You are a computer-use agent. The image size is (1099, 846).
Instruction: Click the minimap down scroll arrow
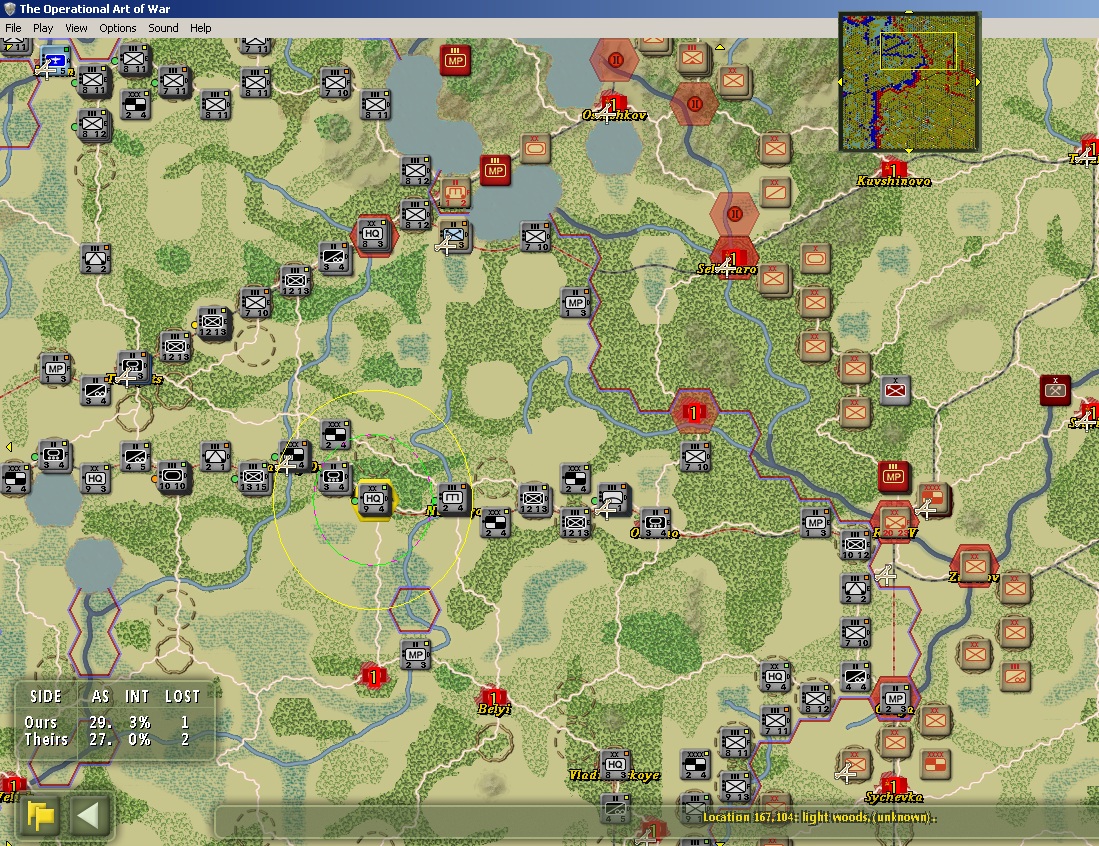[x=909, y=151]
